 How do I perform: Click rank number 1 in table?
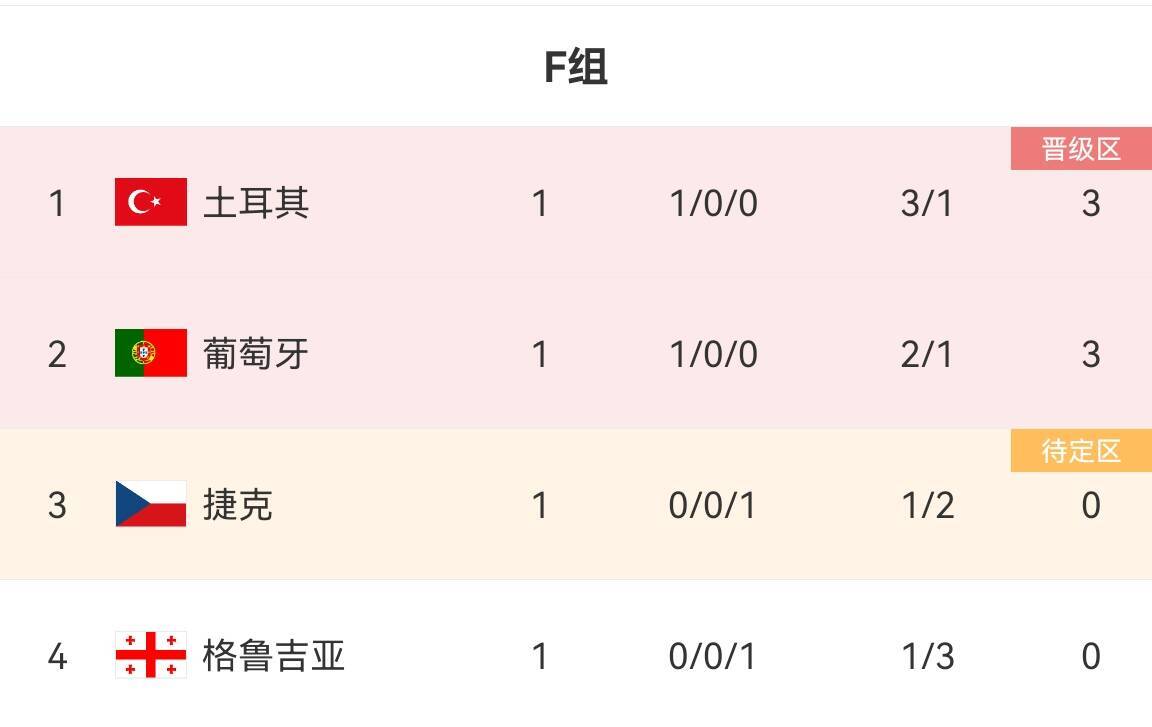point(57,203)
